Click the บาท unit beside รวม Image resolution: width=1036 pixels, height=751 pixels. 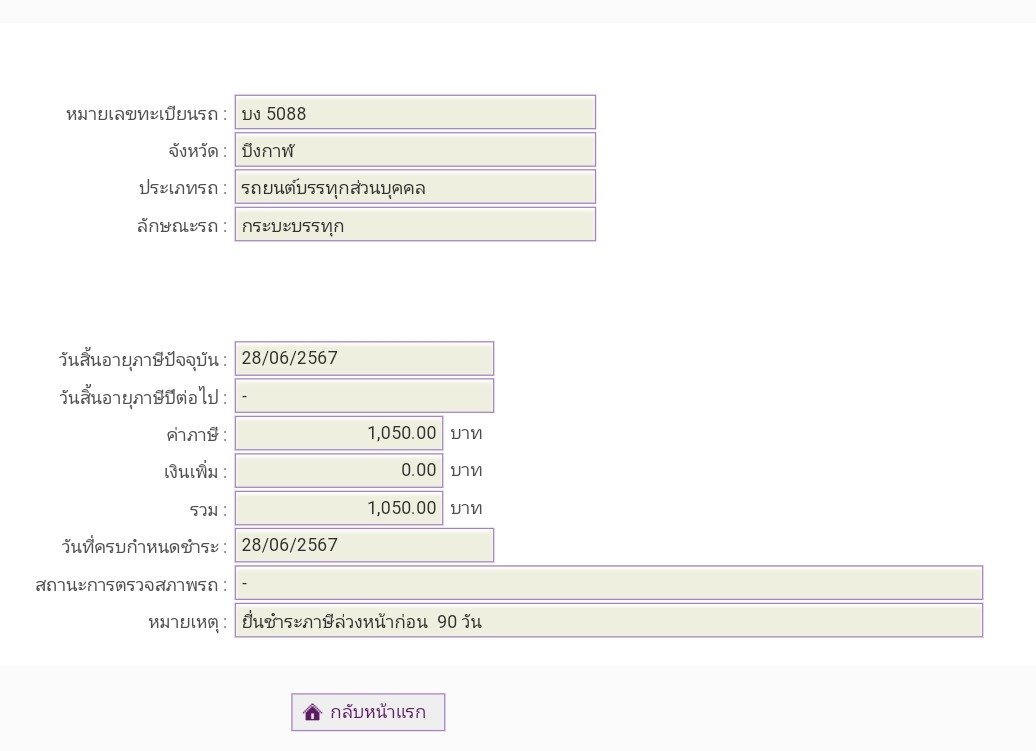(x=466, y=509)
